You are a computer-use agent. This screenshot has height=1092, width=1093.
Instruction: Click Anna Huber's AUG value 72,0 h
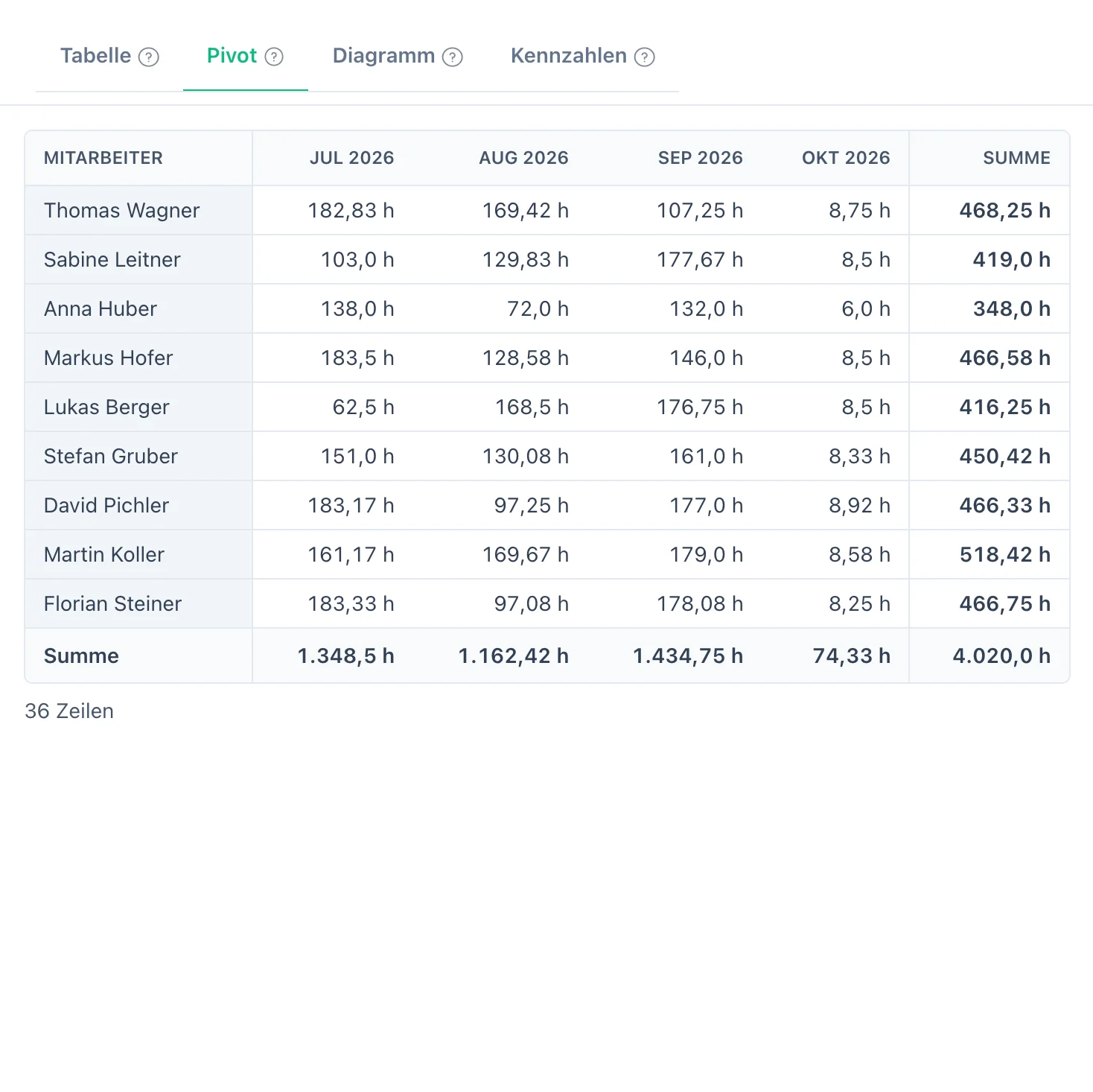click(x=538, y=309)
